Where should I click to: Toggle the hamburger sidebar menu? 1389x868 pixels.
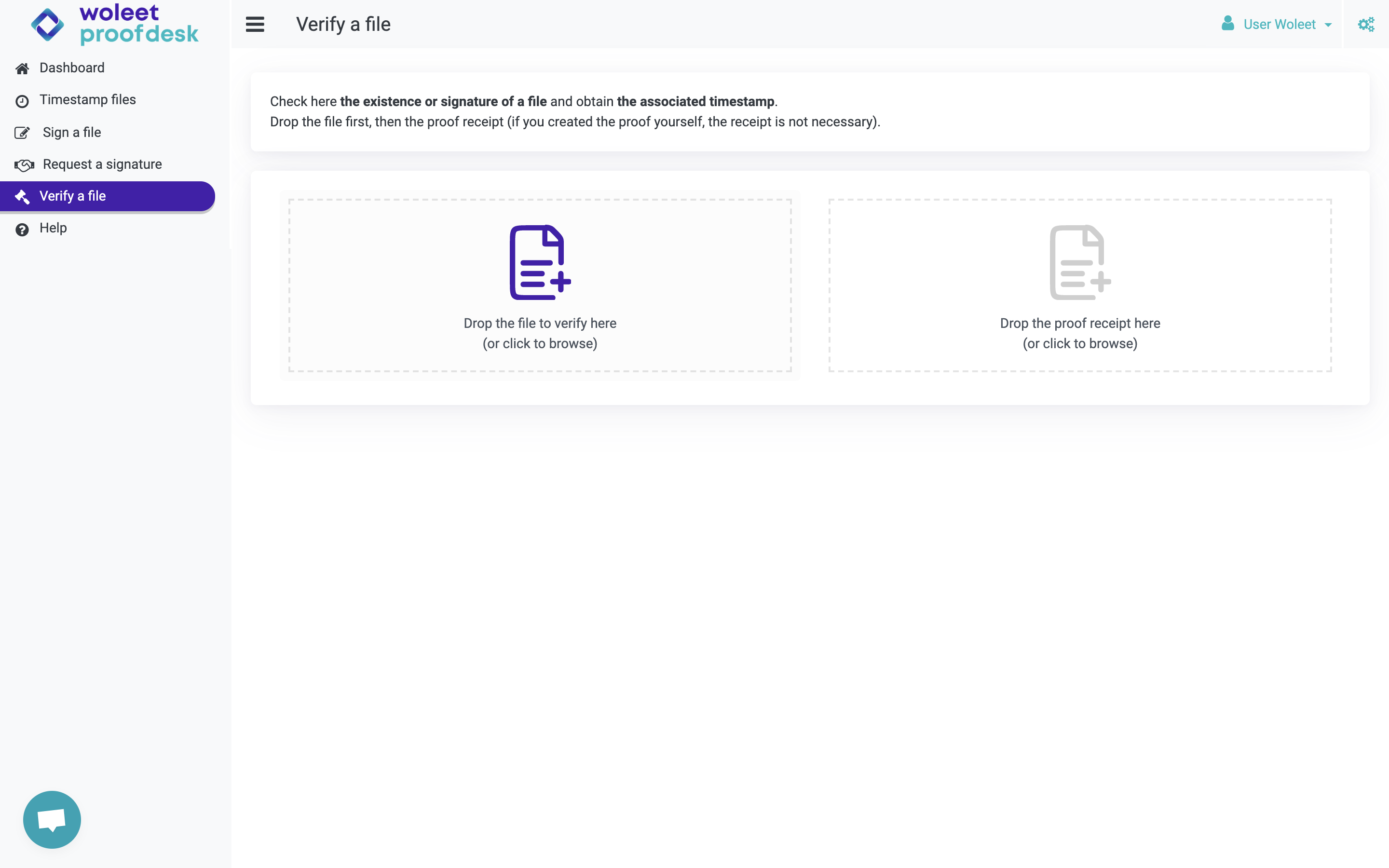(x=255, y=24)
